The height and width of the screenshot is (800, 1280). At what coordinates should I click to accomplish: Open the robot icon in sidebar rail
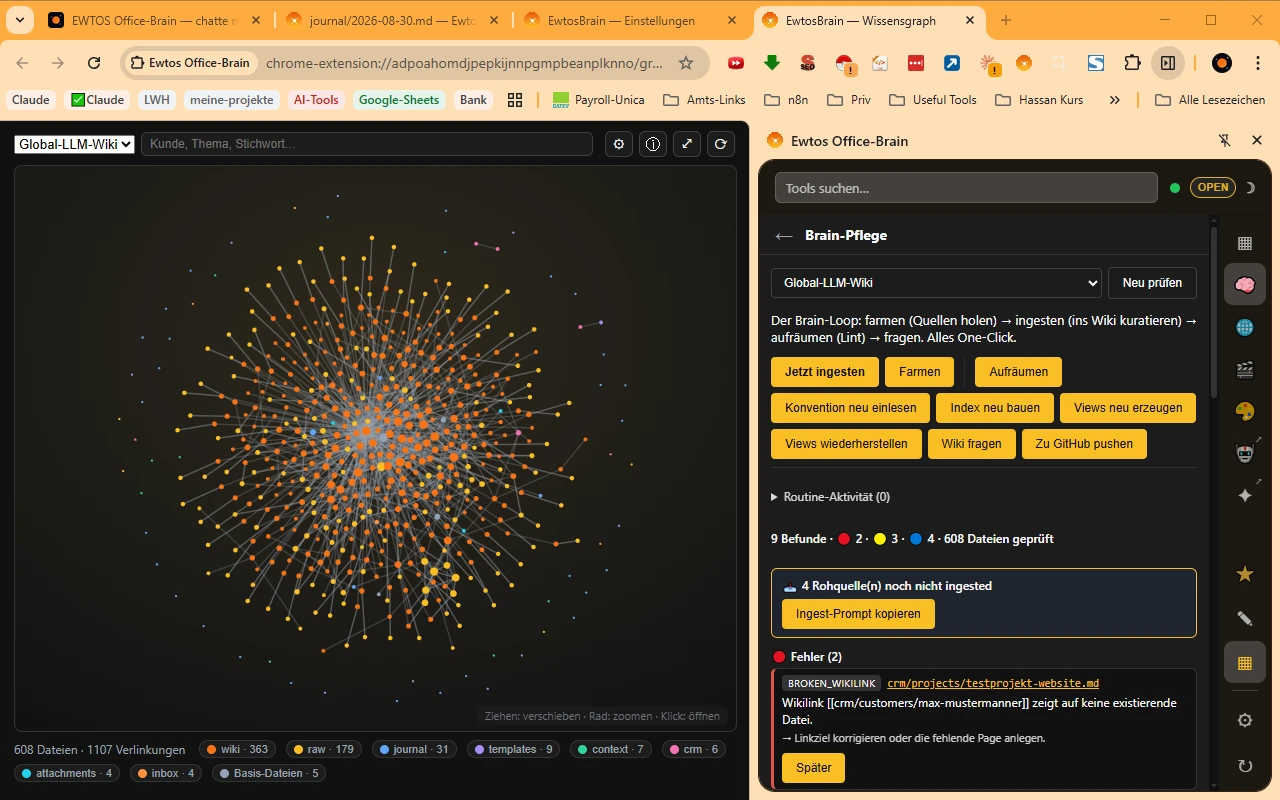coord(1245,454)
